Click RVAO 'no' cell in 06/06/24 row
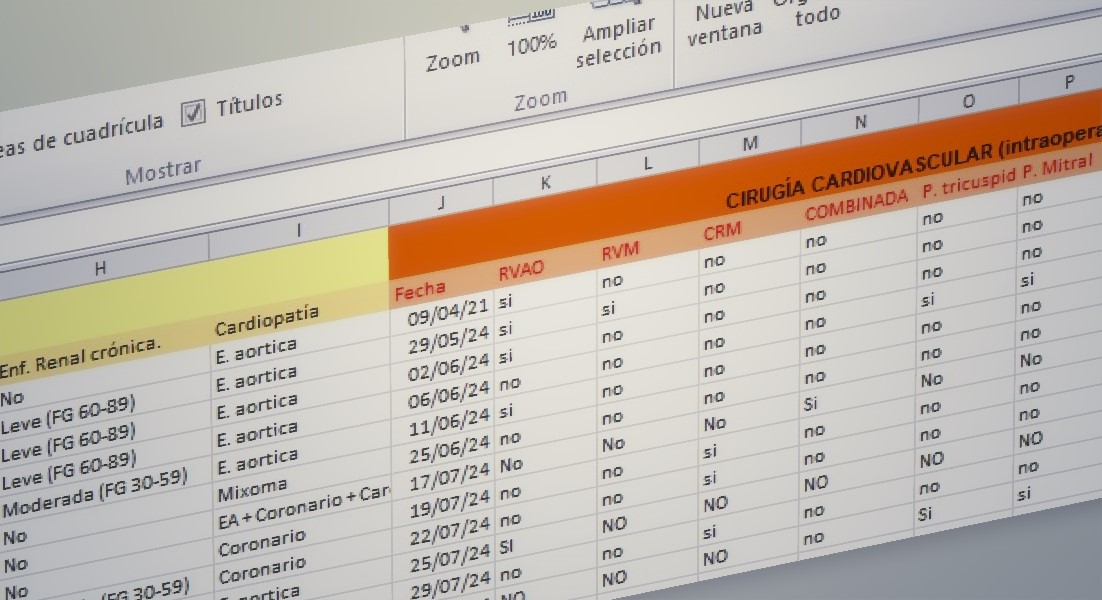Screen dimensions: 1102x600 coord(510,384)
